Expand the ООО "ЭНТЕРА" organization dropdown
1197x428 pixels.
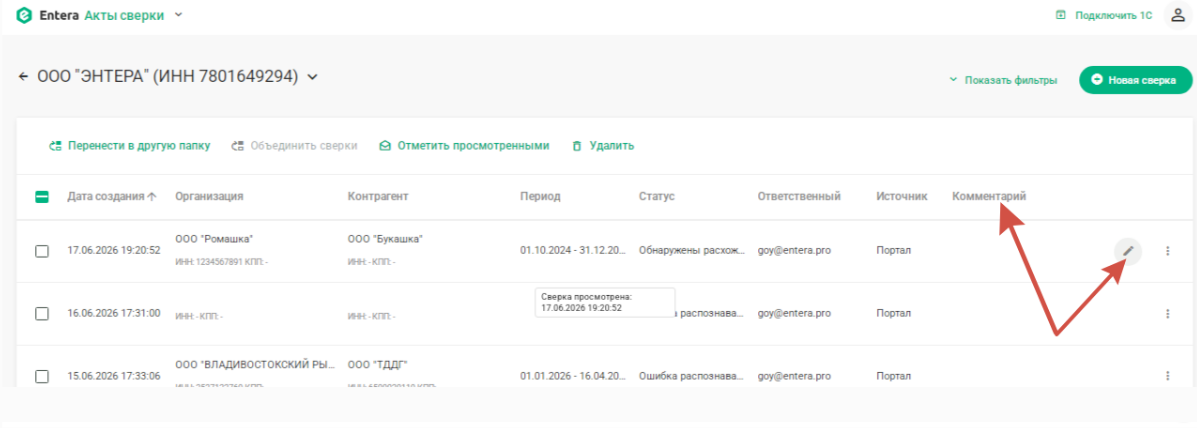pos(311,76)
